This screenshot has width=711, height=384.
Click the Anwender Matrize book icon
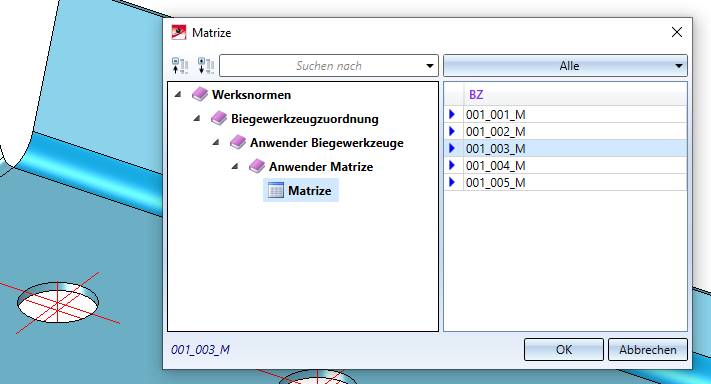pos(257,166)
